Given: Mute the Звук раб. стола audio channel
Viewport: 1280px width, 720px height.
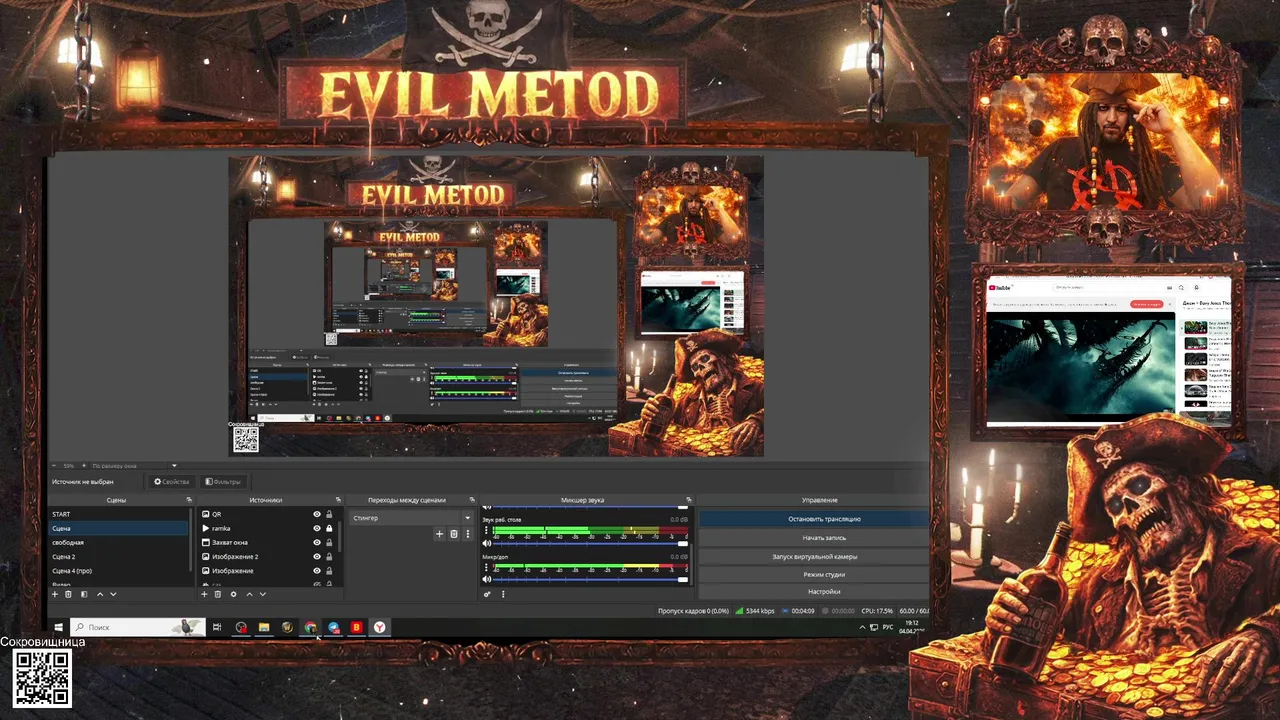Looking at the screenshot, I should (x=487, y=542).
